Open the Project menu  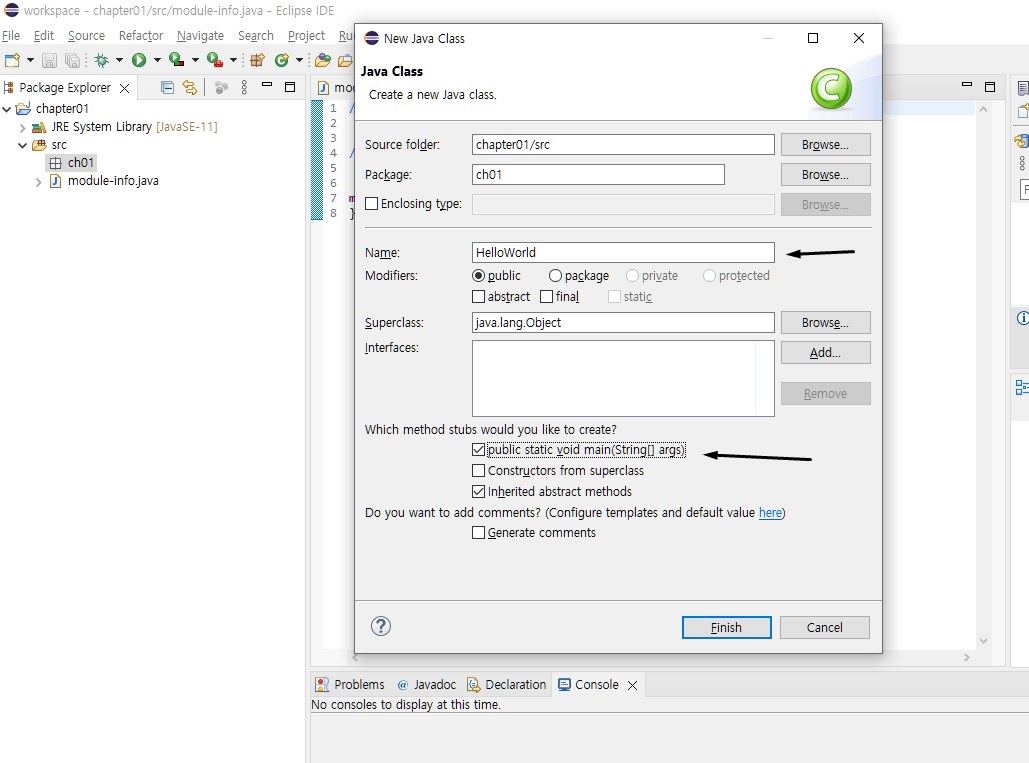click(x=306, y=35)
